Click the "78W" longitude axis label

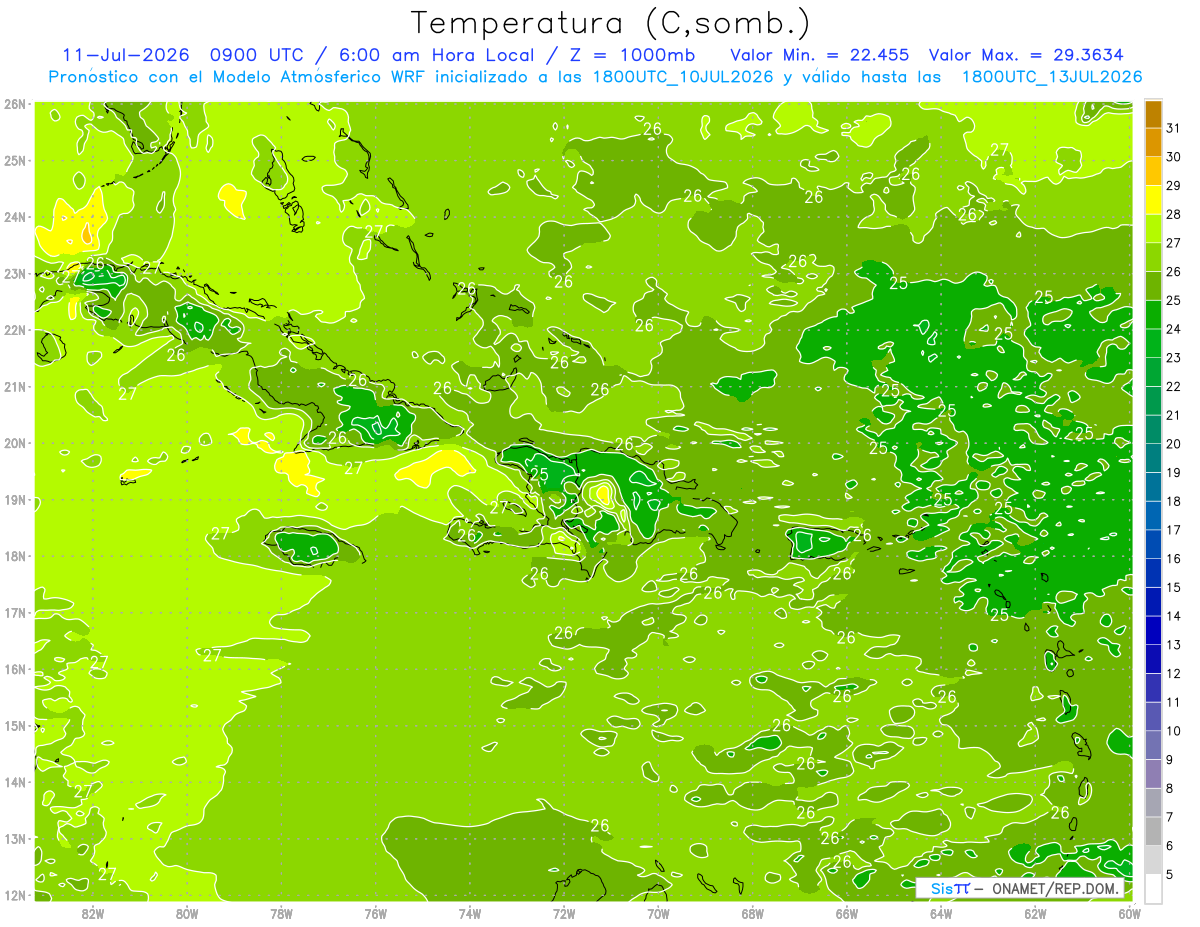point(281,913)
